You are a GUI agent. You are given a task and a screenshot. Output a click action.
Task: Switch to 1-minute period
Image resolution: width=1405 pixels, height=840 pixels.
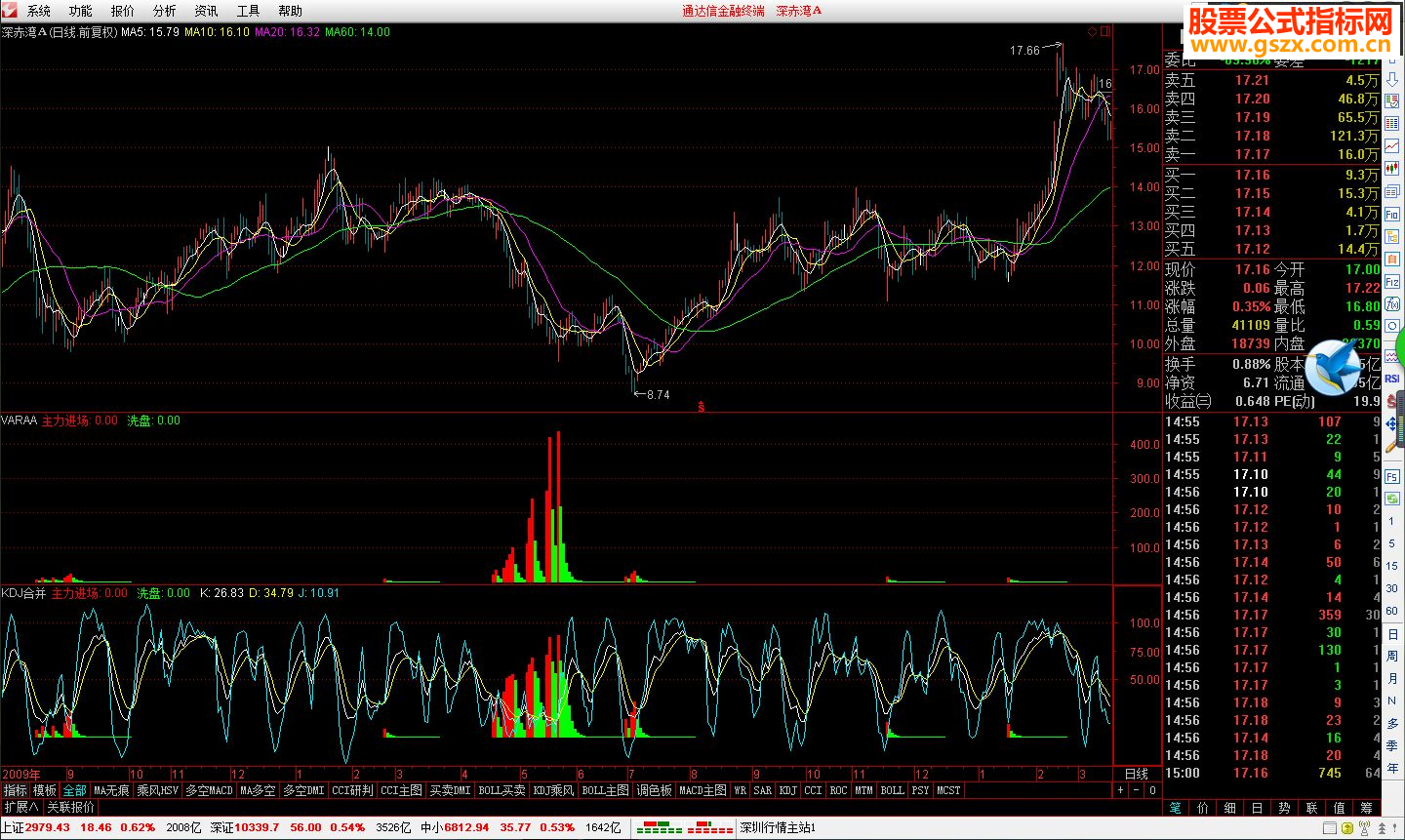[x=1392, y=521]
